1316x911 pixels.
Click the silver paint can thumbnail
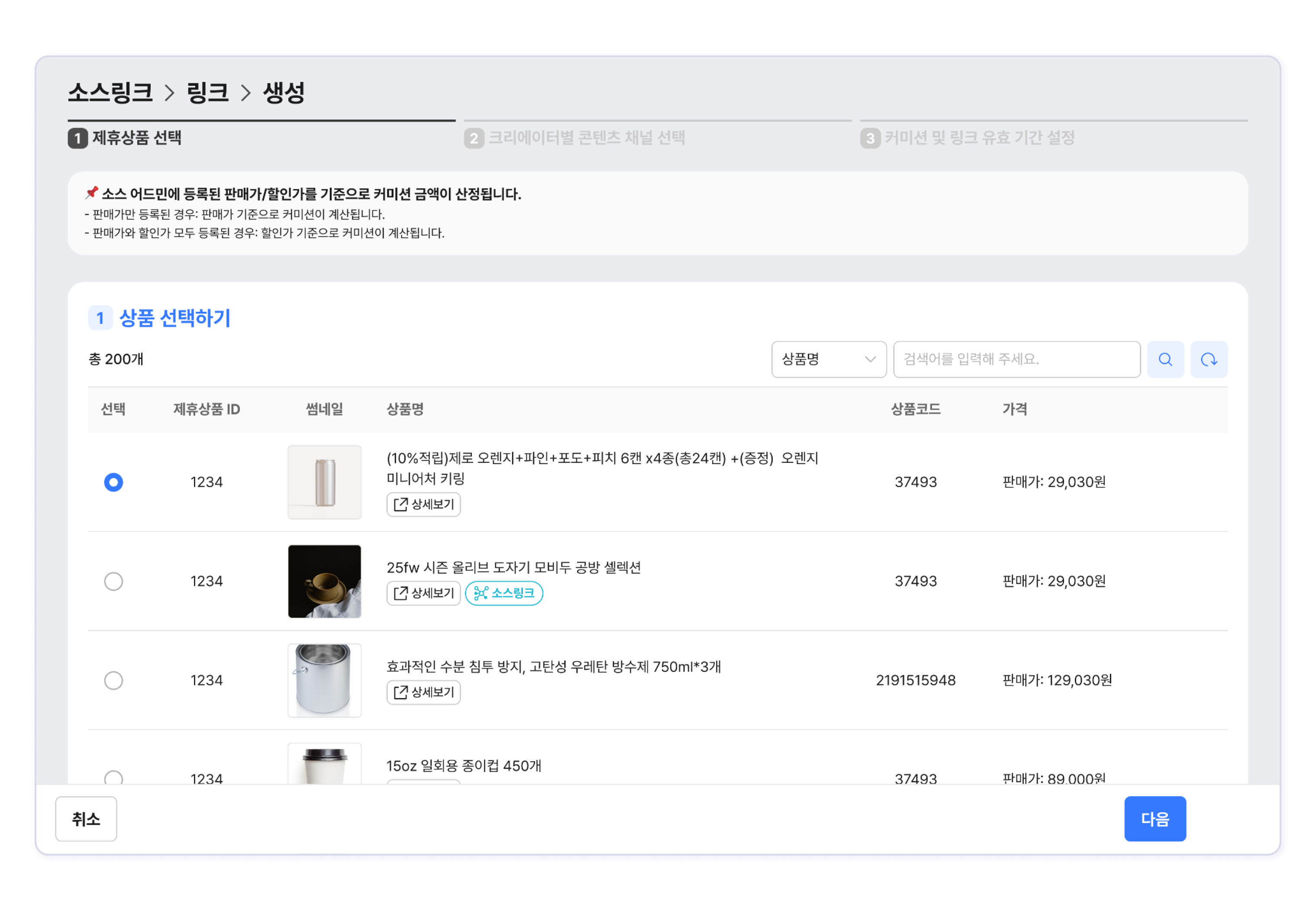[324, 680]
